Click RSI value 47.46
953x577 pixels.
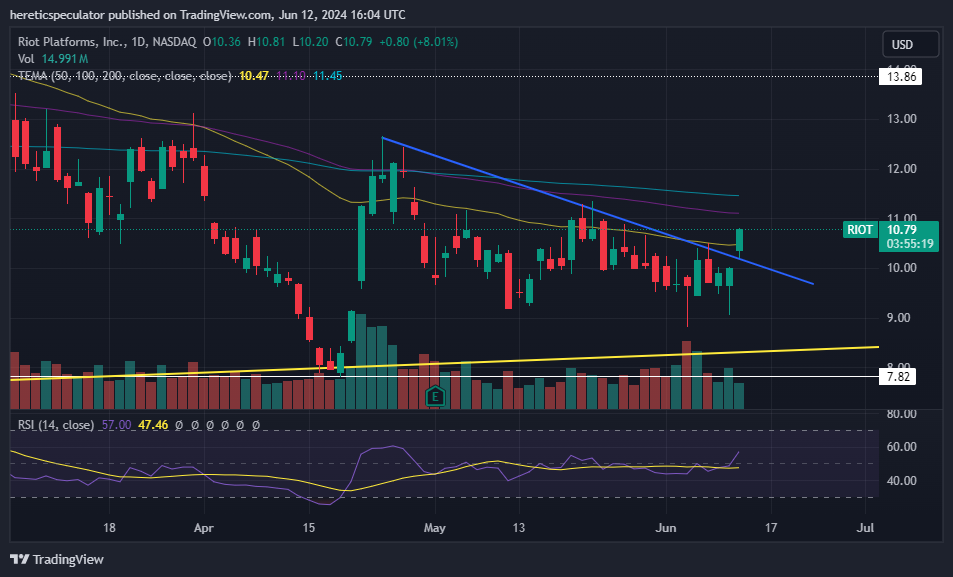tap(153, 425)
